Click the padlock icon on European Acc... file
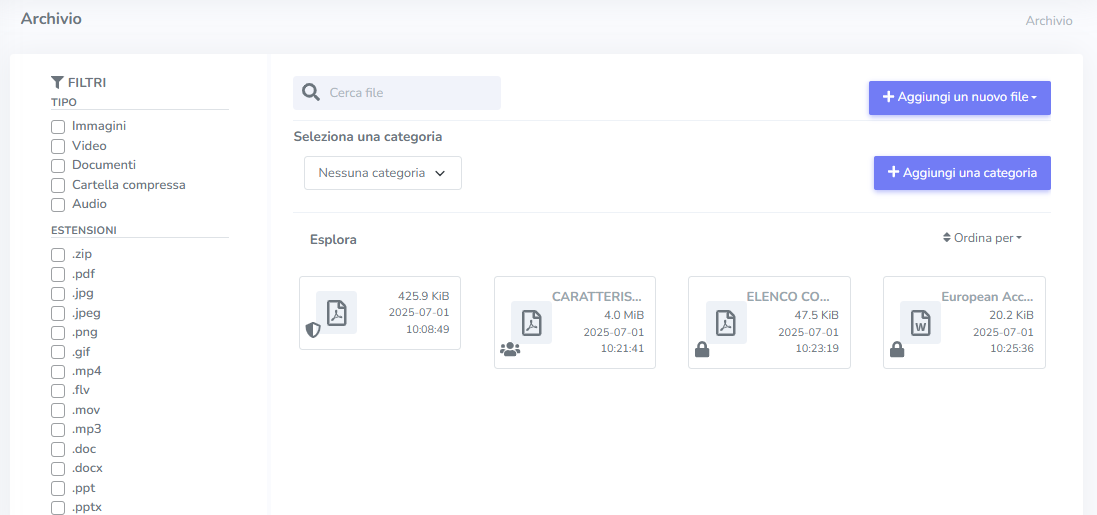1097x515 pixels. tap(897, 350)
